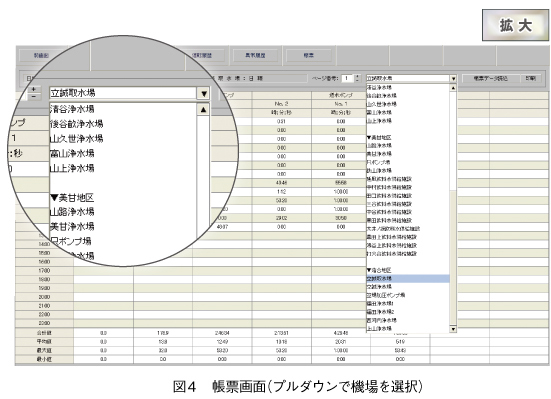Select 三谷飲料水供給施設 in the dropdown list
The height and width of the screenshot is (399, 551).
click(408, 204)
